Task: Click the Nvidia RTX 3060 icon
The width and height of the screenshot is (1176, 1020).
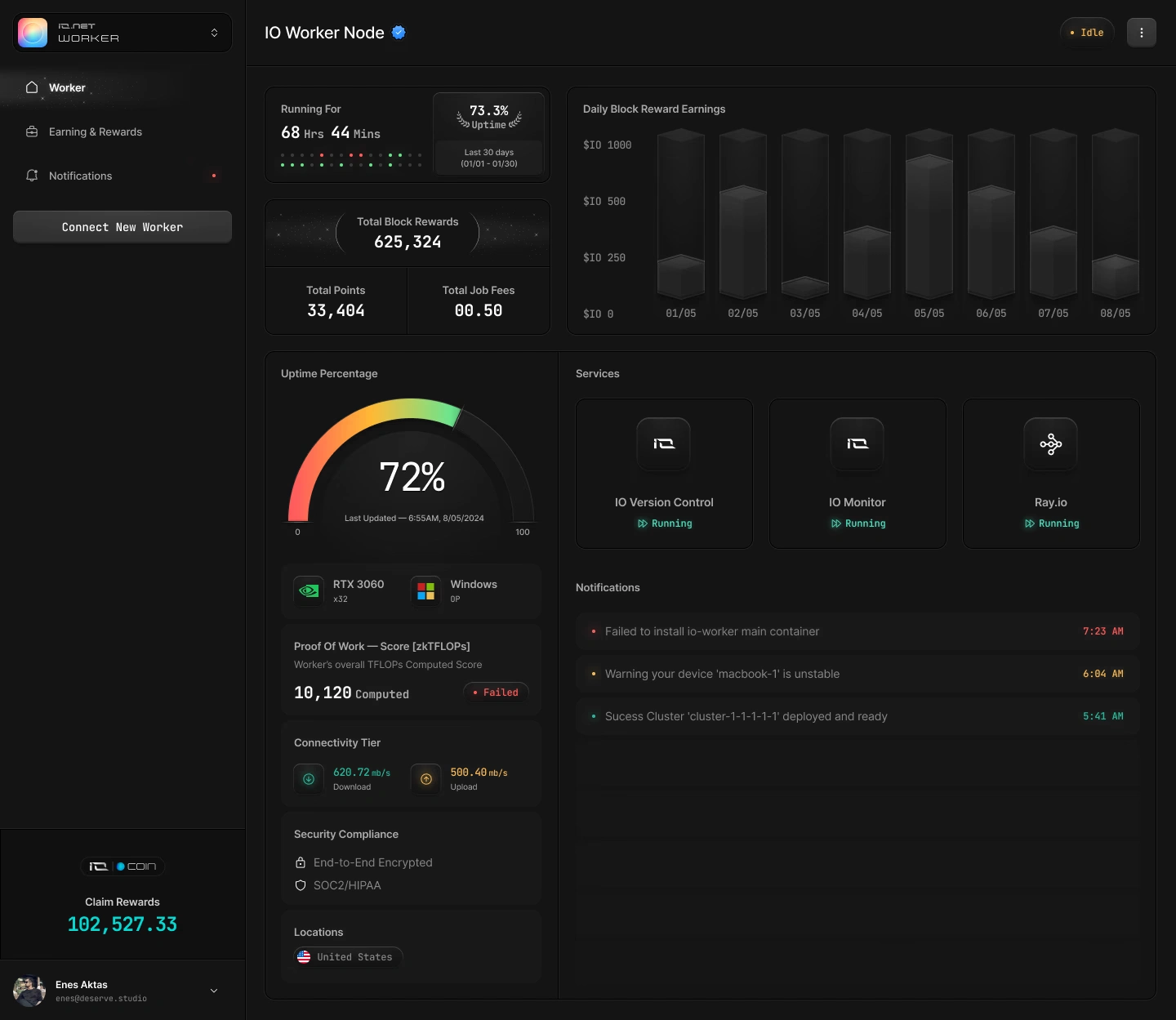Action: [309, 590]
